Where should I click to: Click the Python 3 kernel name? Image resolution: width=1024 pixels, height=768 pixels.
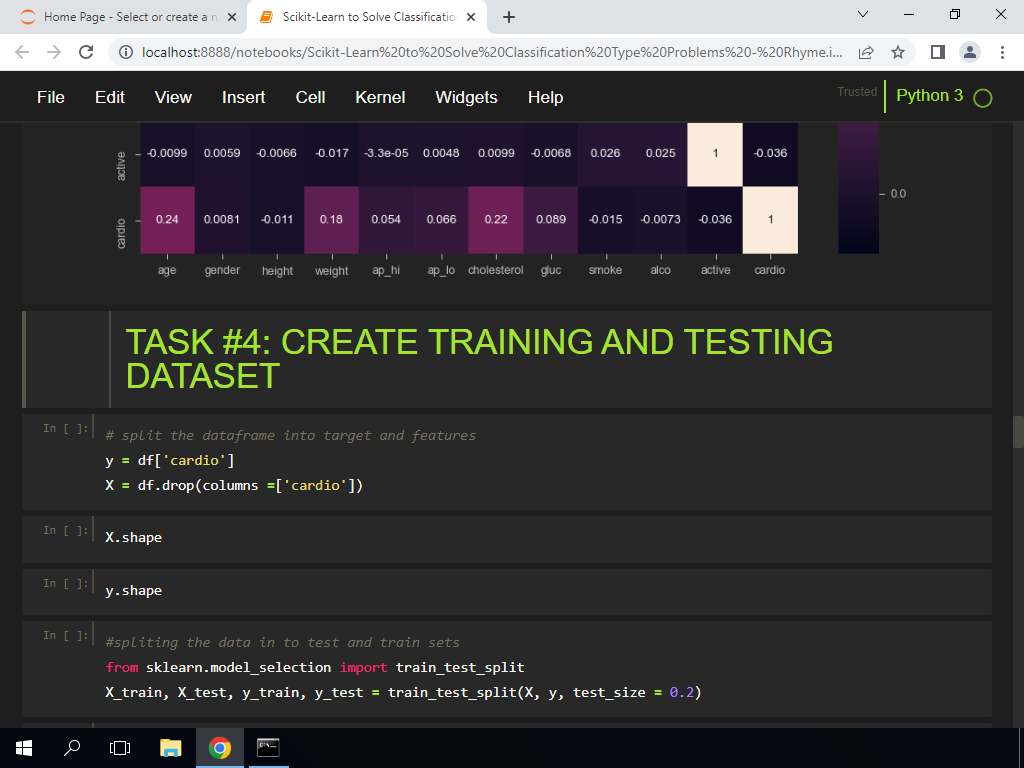point(927,96)
